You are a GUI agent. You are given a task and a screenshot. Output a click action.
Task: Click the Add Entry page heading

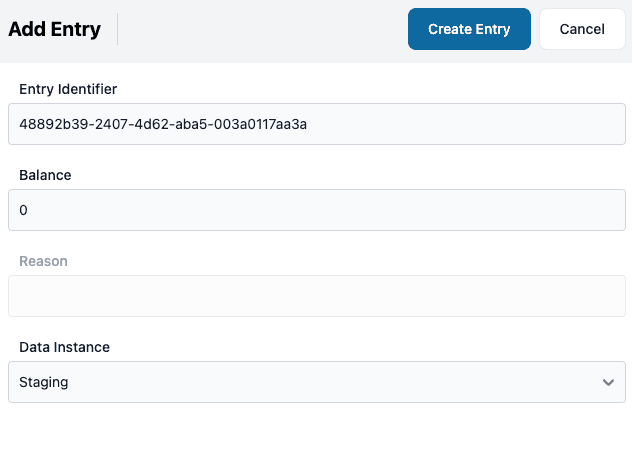click(54, 29)
